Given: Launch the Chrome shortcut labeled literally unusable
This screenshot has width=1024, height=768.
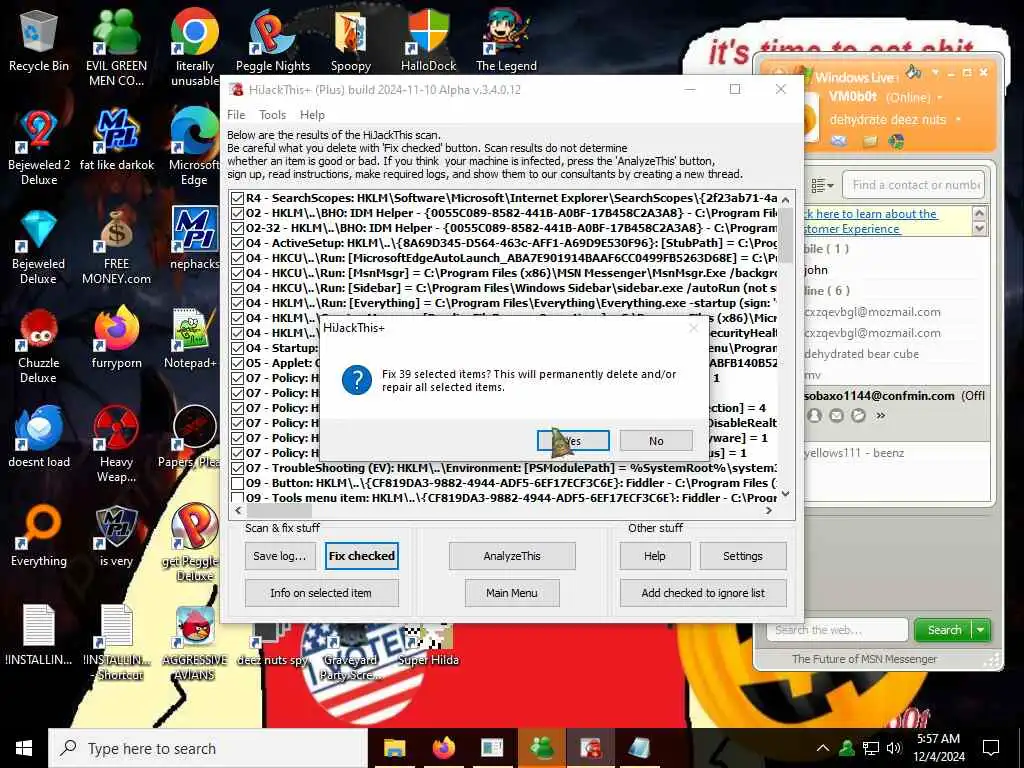Looking at the screenshot, I should click(195, 47).
